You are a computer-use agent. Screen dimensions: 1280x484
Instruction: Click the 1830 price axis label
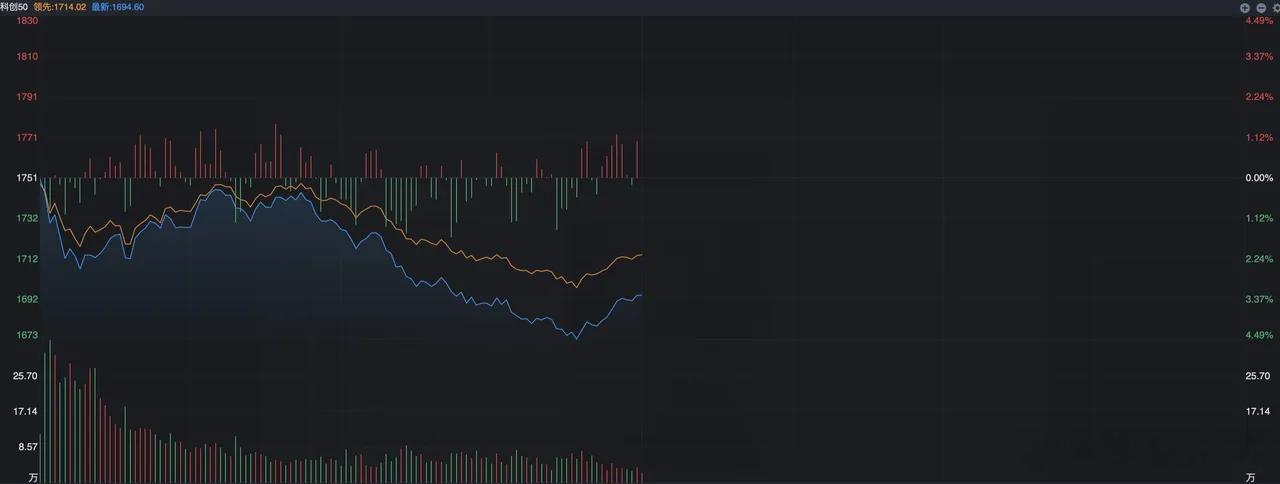(x=27, y=20)
